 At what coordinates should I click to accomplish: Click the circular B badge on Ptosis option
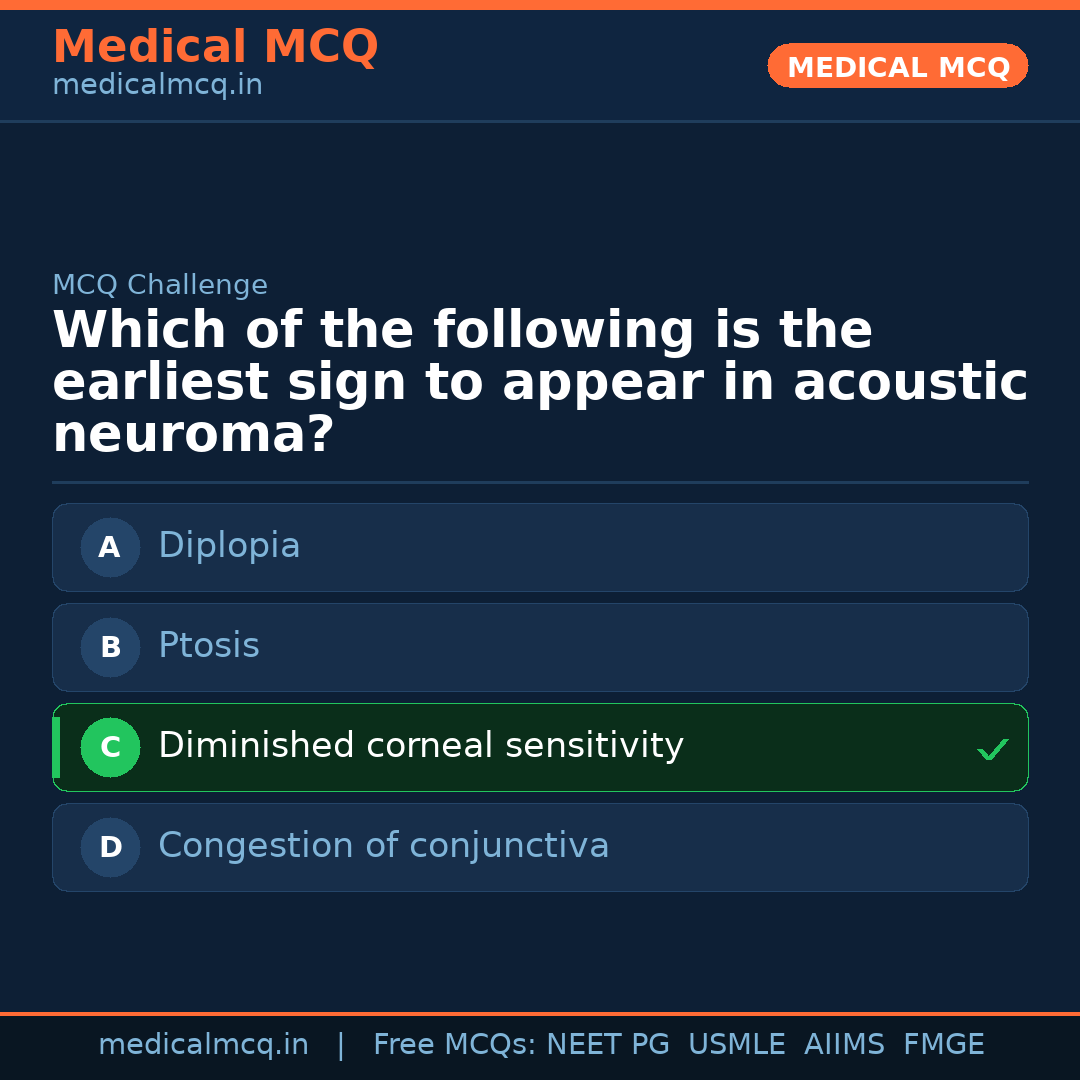tap(110, 647)
